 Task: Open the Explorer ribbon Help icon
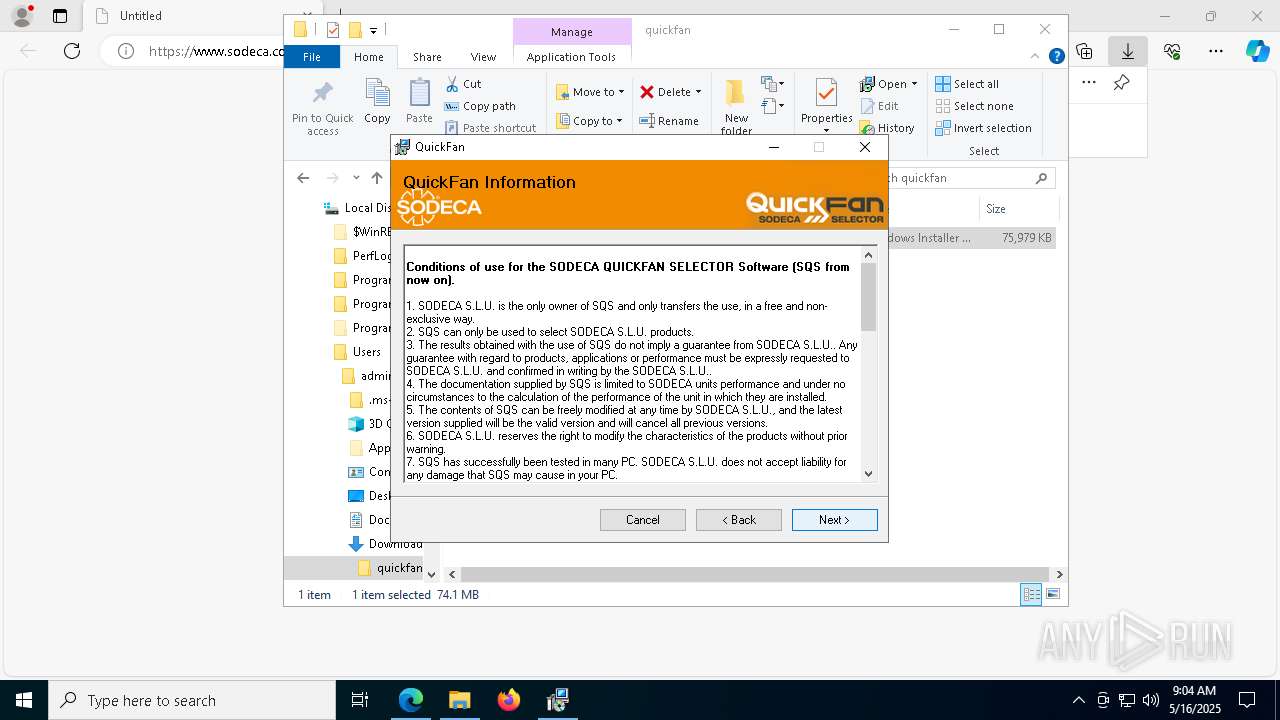pyautogui.click(x=1056, y=57)
